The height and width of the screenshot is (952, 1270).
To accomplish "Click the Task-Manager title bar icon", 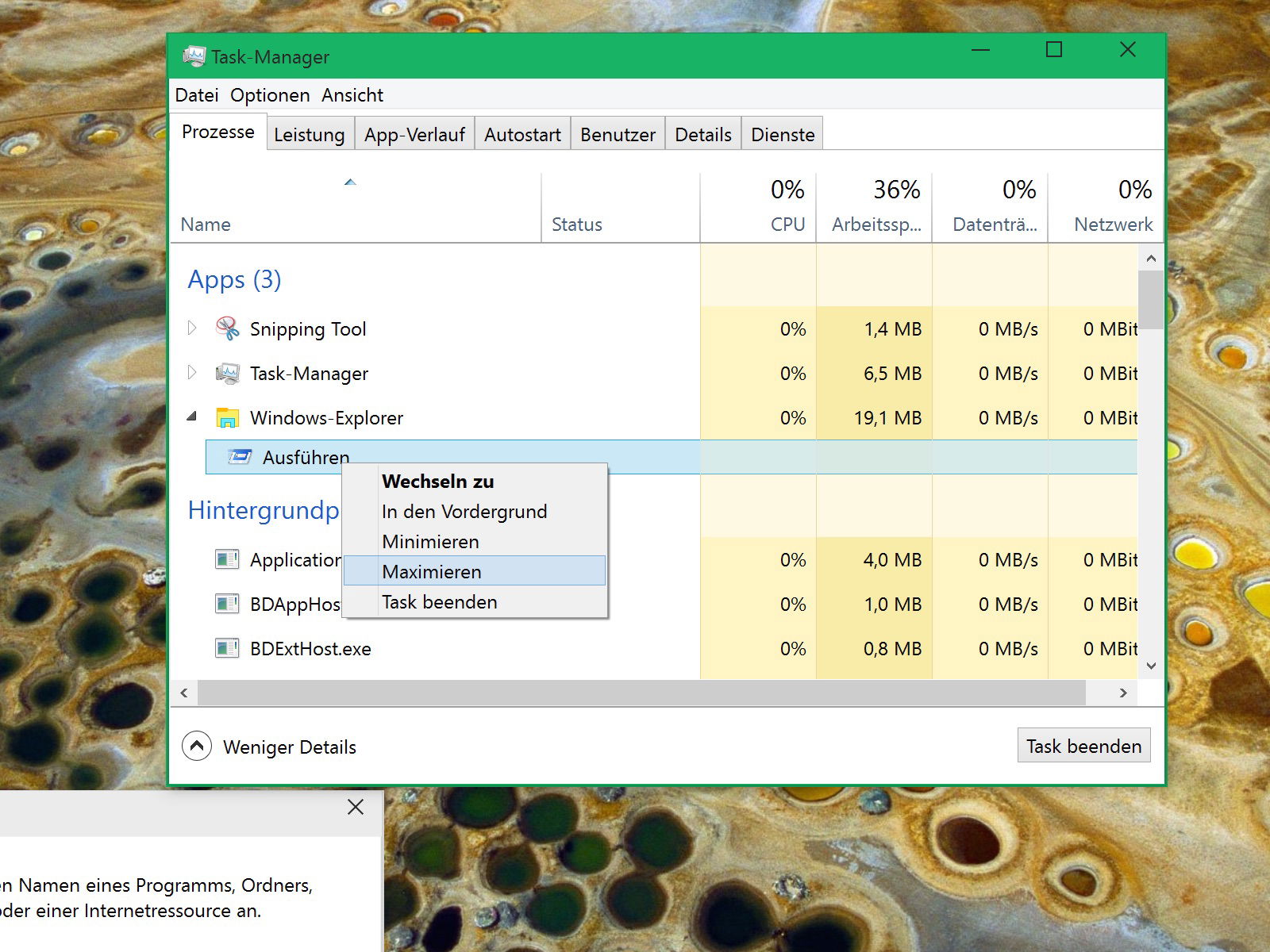I will click(x=194, y=56).
